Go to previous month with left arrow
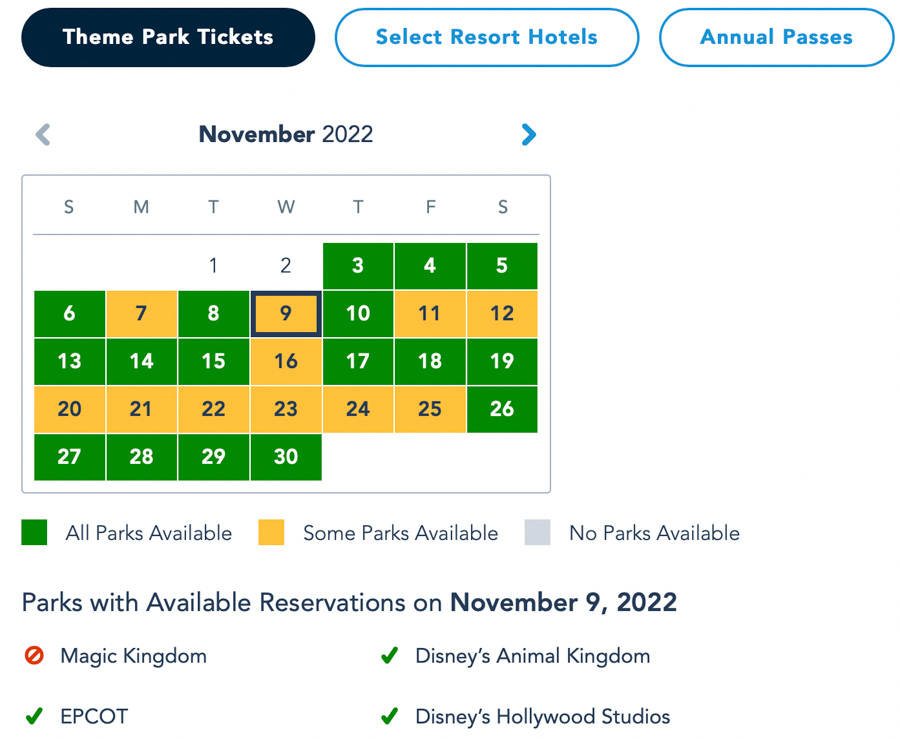 [43, 134]
